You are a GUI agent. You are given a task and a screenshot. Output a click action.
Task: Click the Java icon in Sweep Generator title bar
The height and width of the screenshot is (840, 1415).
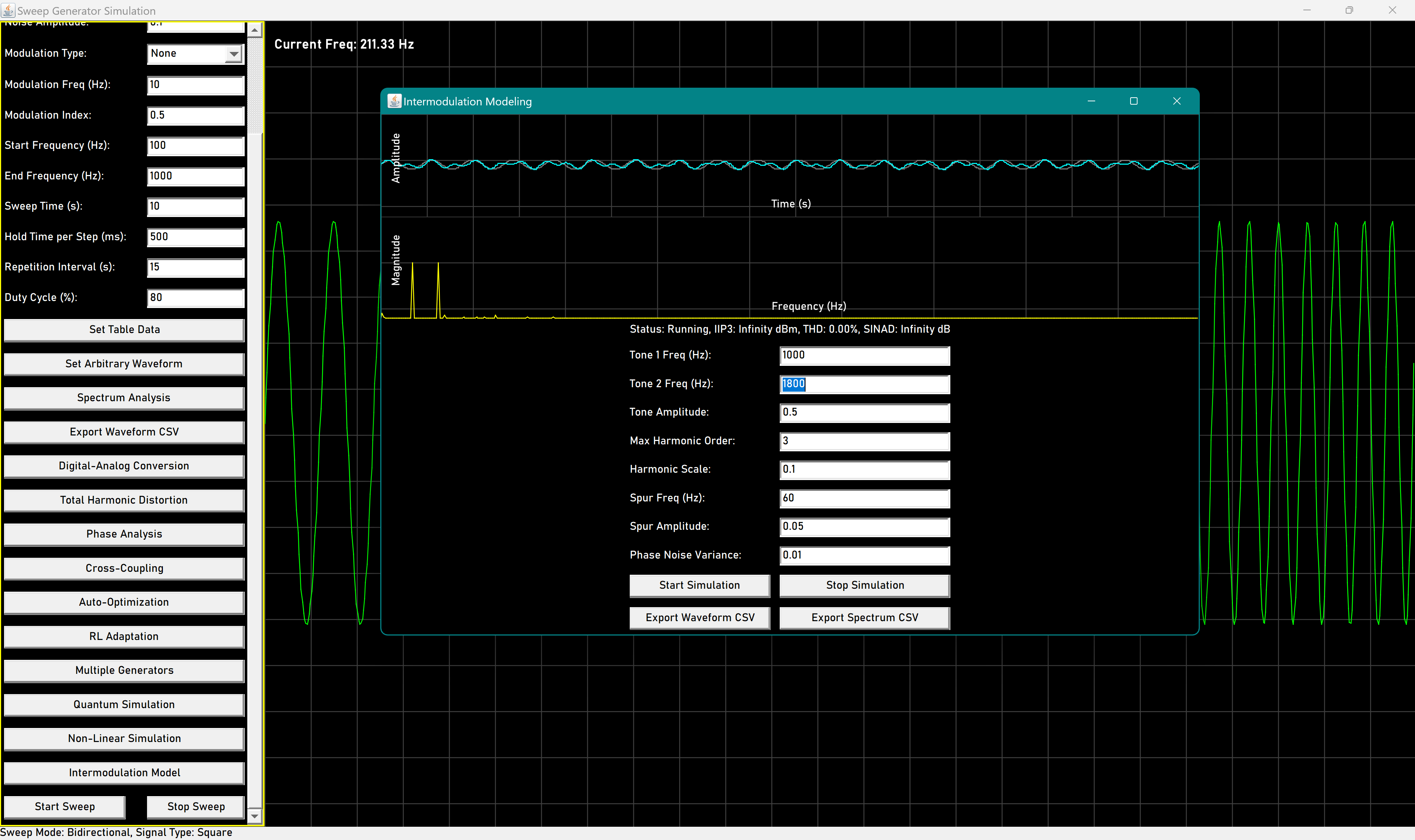coord(8,10)
